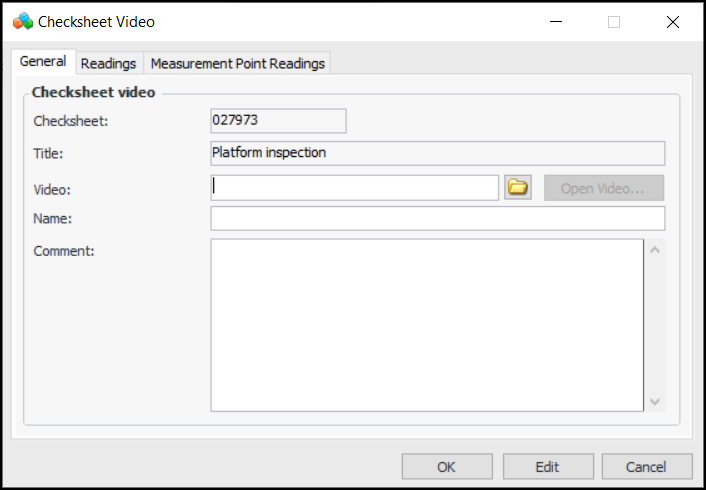Open the Readings tab
Image resolution: width=706 pixels, height=490 pixels.
[x=108, y=63]
